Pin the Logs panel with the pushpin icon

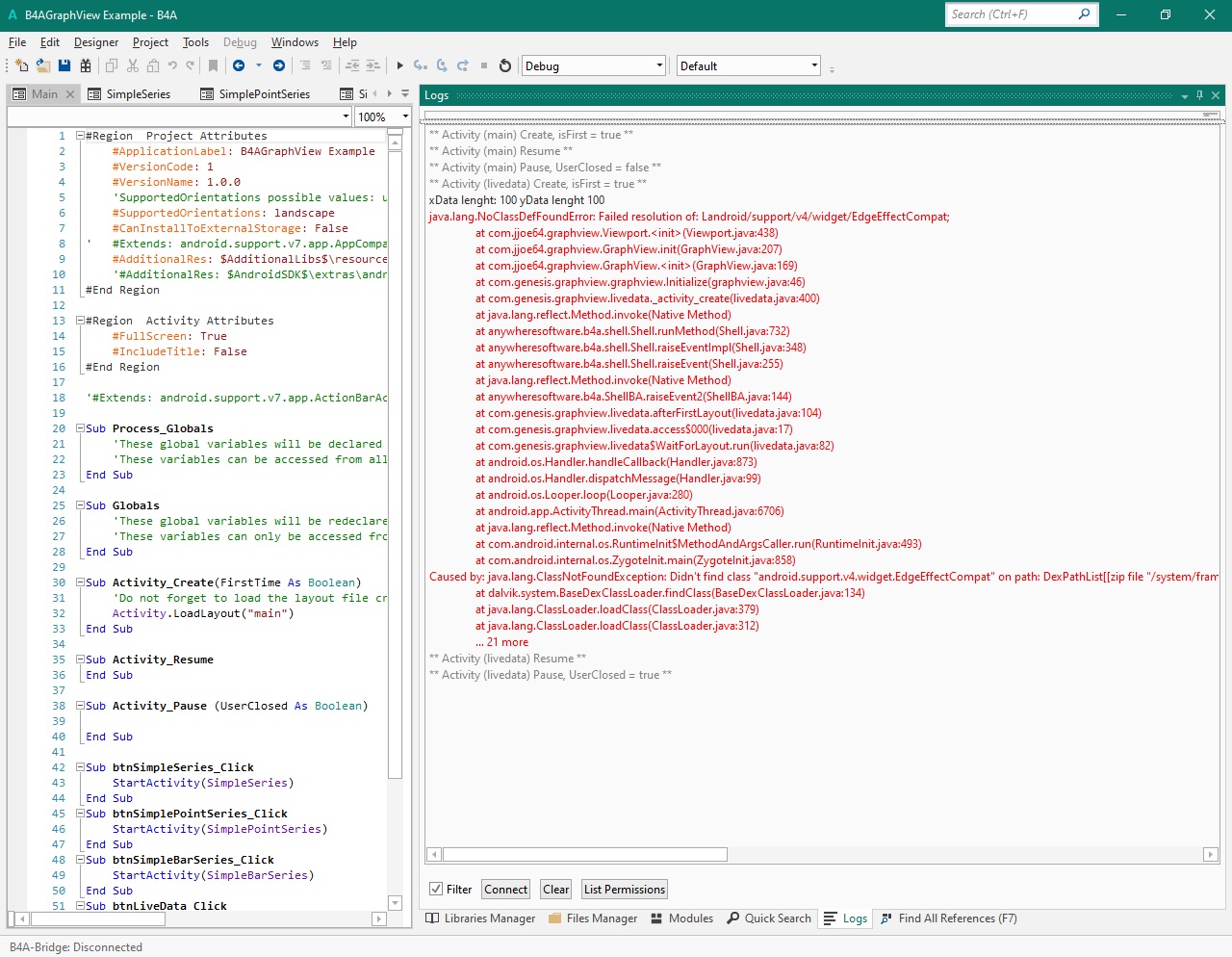point(1199,94)
